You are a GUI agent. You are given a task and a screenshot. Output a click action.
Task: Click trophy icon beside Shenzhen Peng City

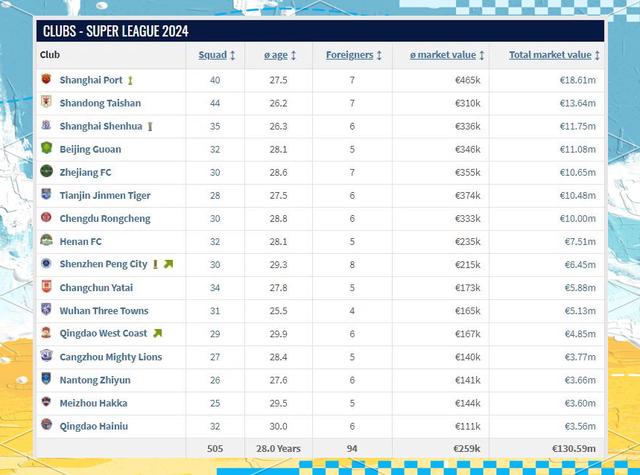click(155, 264)
